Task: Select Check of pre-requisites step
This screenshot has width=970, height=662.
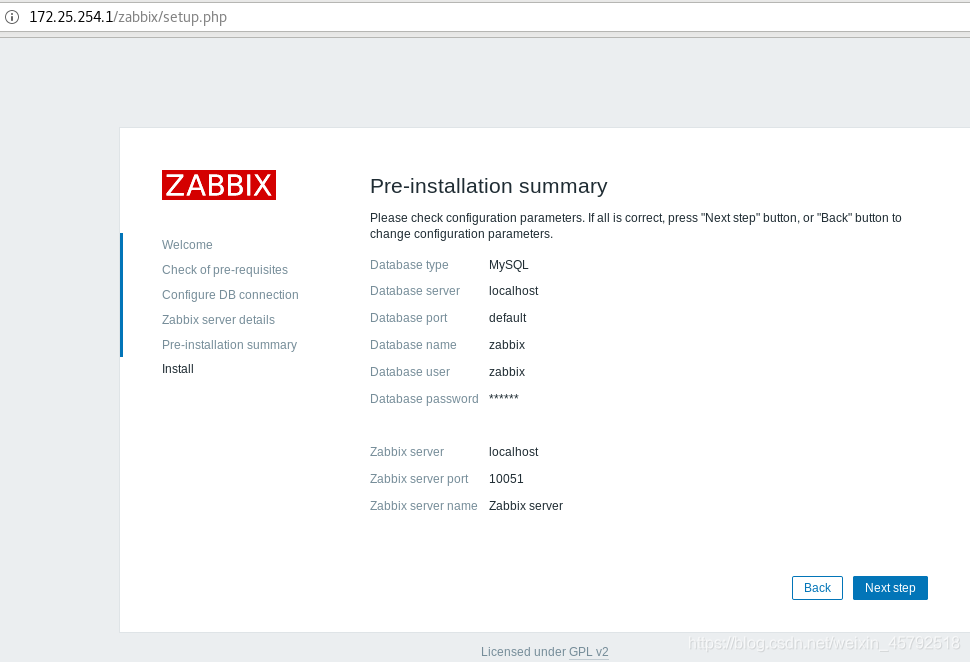Action: (225, 270)
